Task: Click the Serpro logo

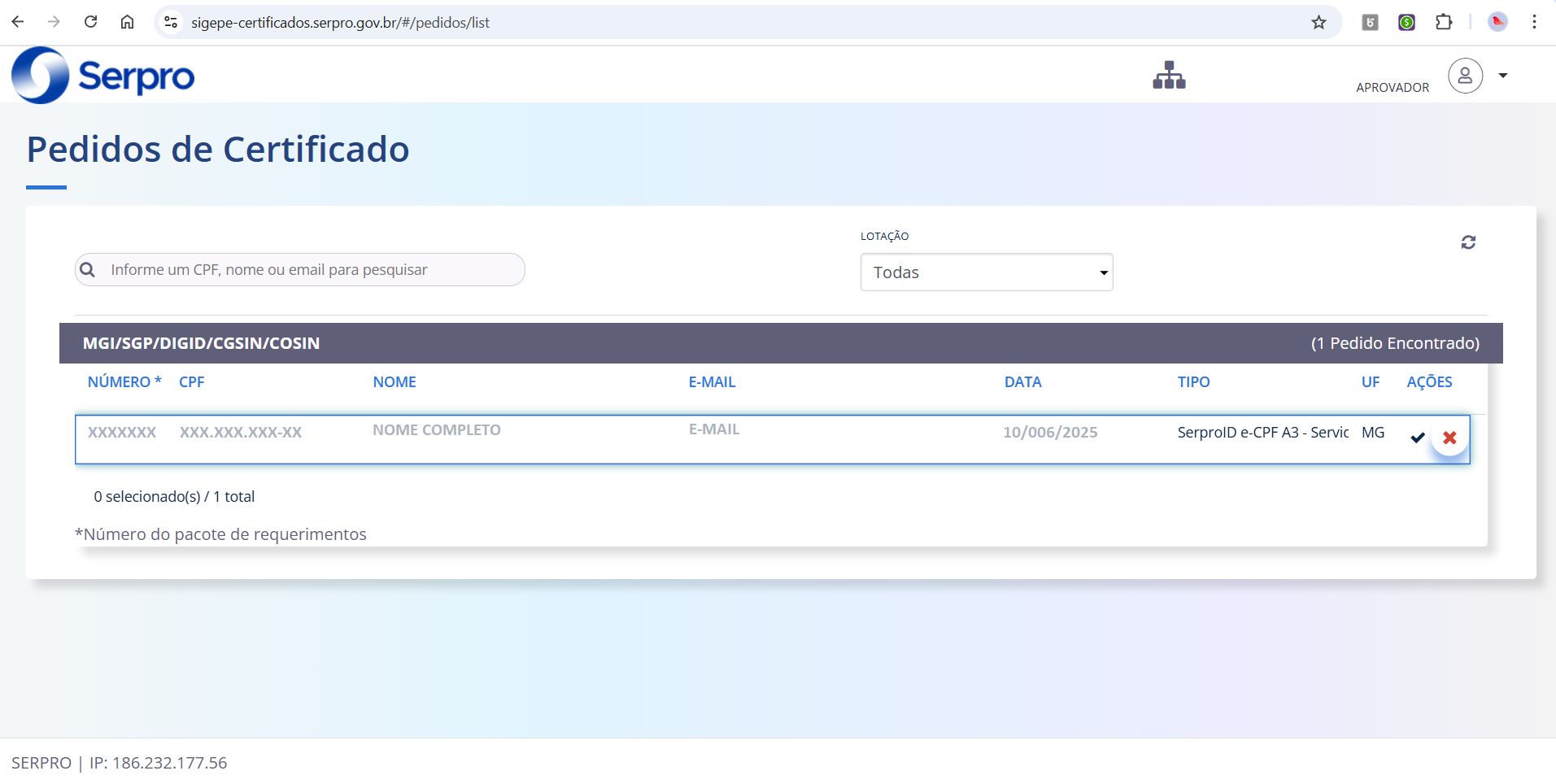Action: tap(103, 76)
